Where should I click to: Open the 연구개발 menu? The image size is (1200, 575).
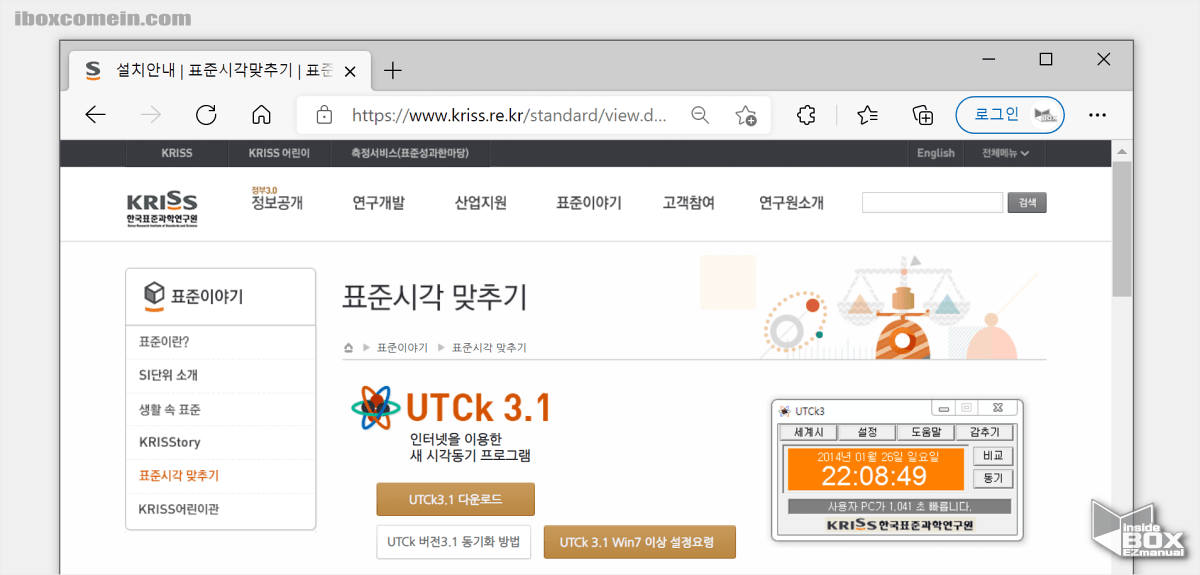click(x=378, y=203)
